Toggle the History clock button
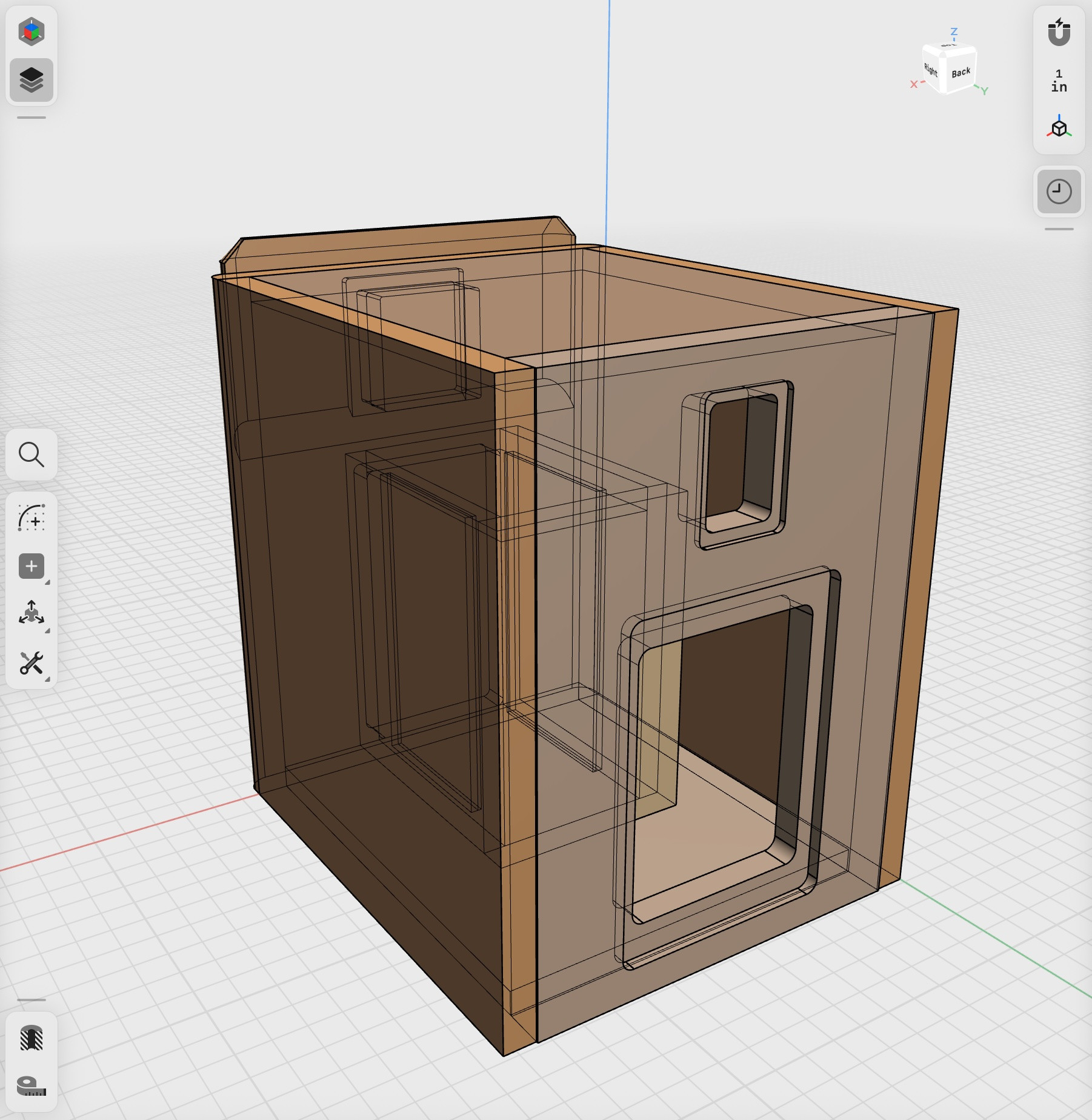The width and height of the screenshot is (1092, 1120). click(1059, 192)
